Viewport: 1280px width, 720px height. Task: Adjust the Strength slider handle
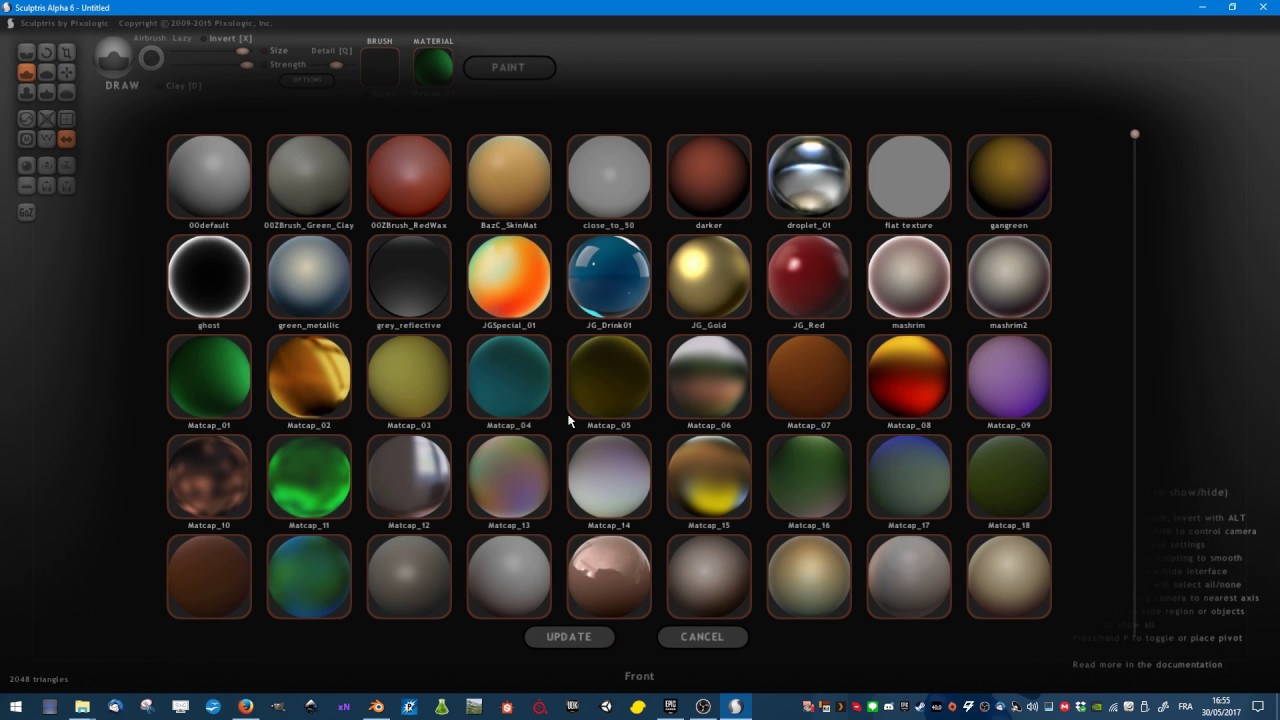247,65
